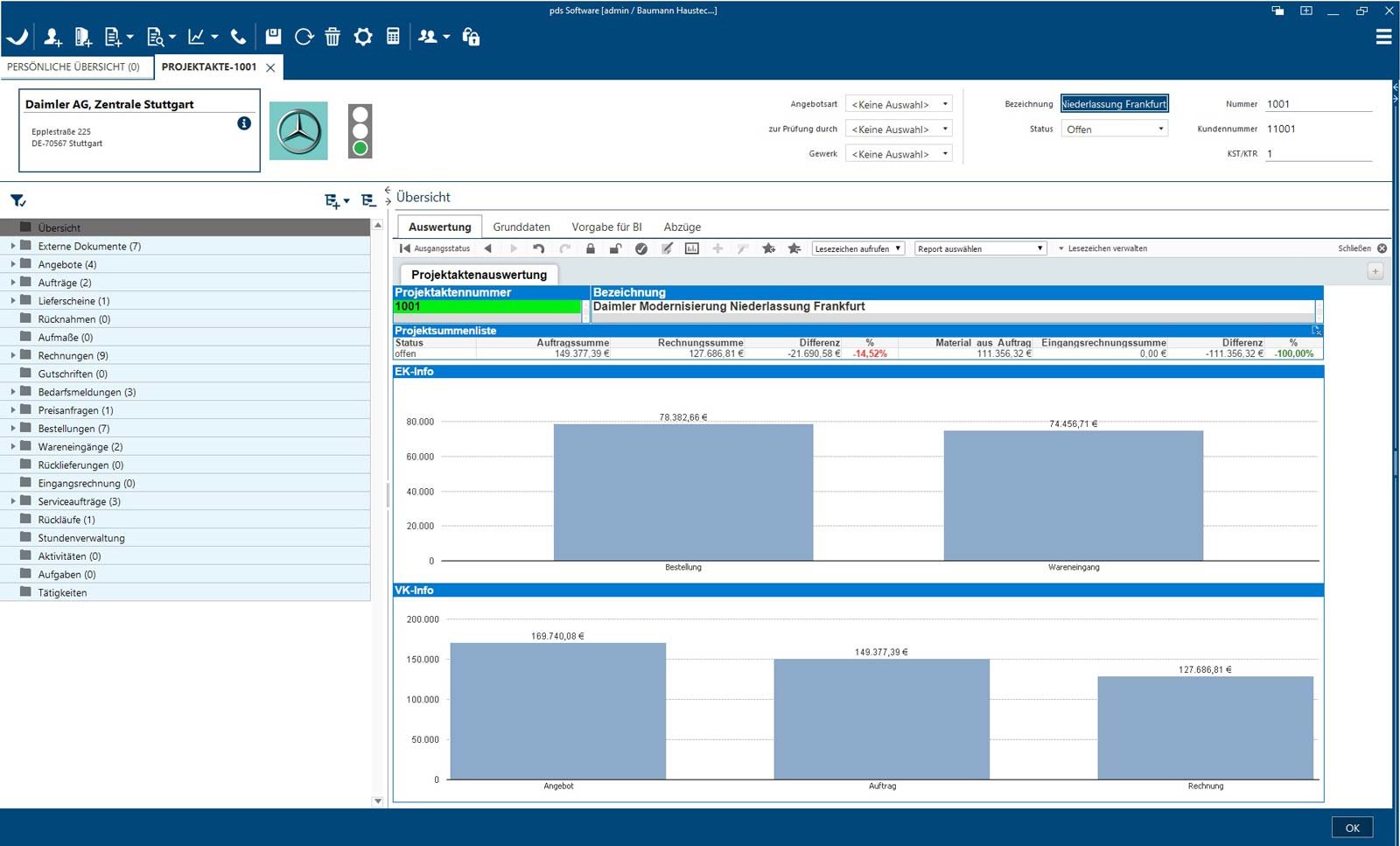1400x846 pixels.
Task: Select Lieferscheine (1) in the tree
Action: (185, 301)
